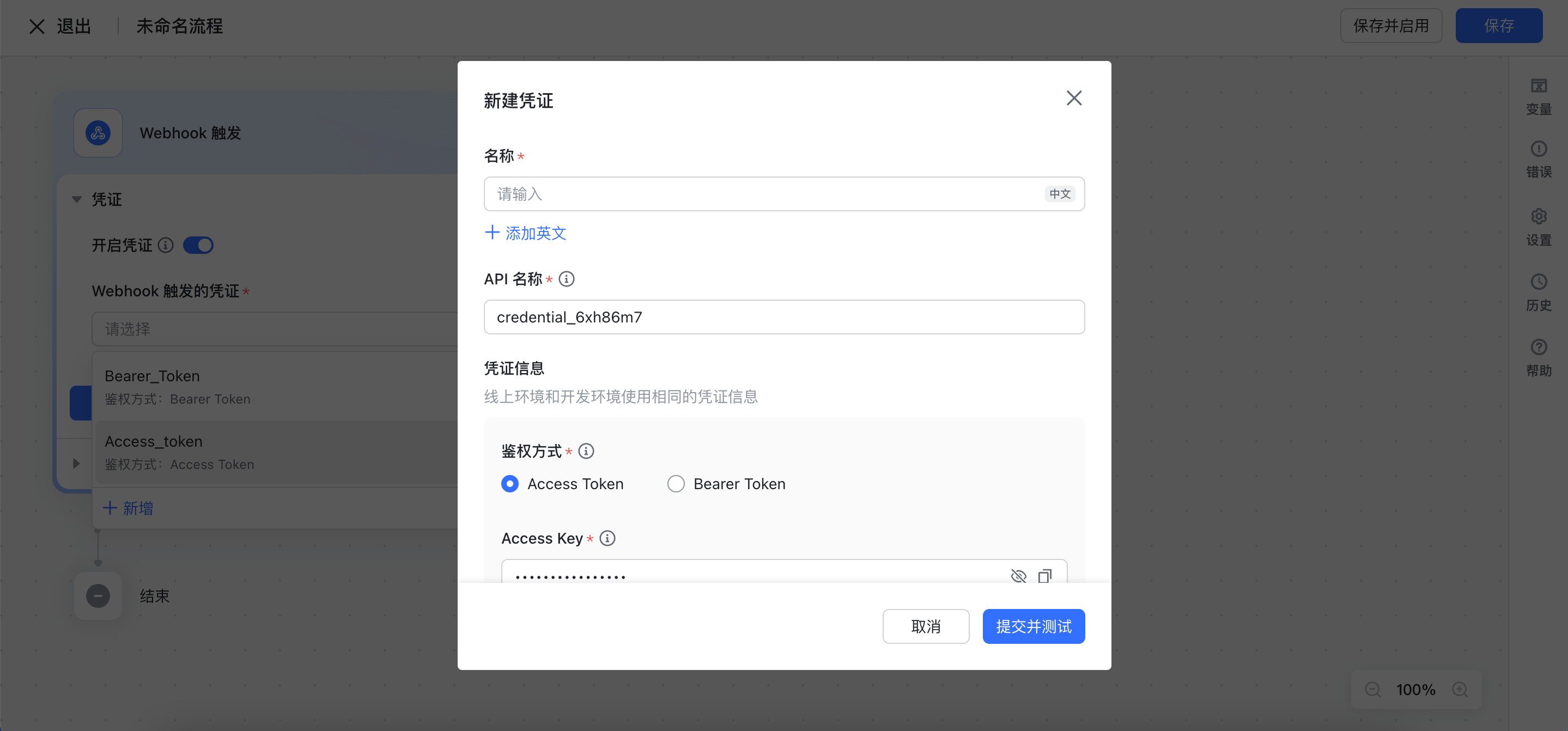1568x731 pixels.
Task: Select Bearer_Token credential option
Action: click(277, 387)
